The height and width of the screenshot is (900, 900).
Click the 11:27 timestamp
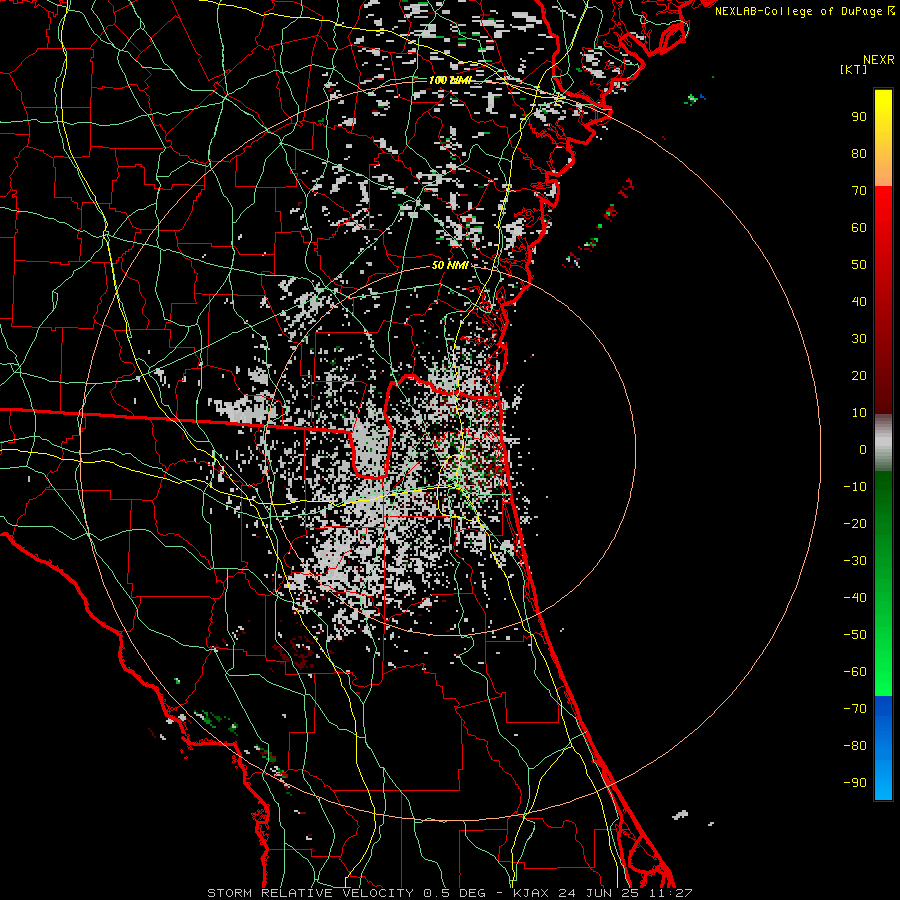(x=671, y=893)
